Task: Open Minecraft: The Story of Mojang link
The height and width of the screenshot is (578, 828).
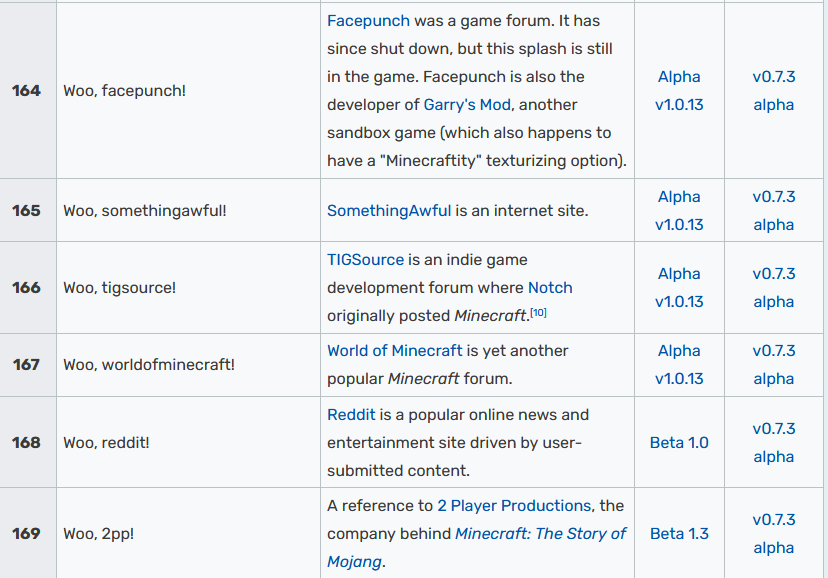Action: click(476, 547)
